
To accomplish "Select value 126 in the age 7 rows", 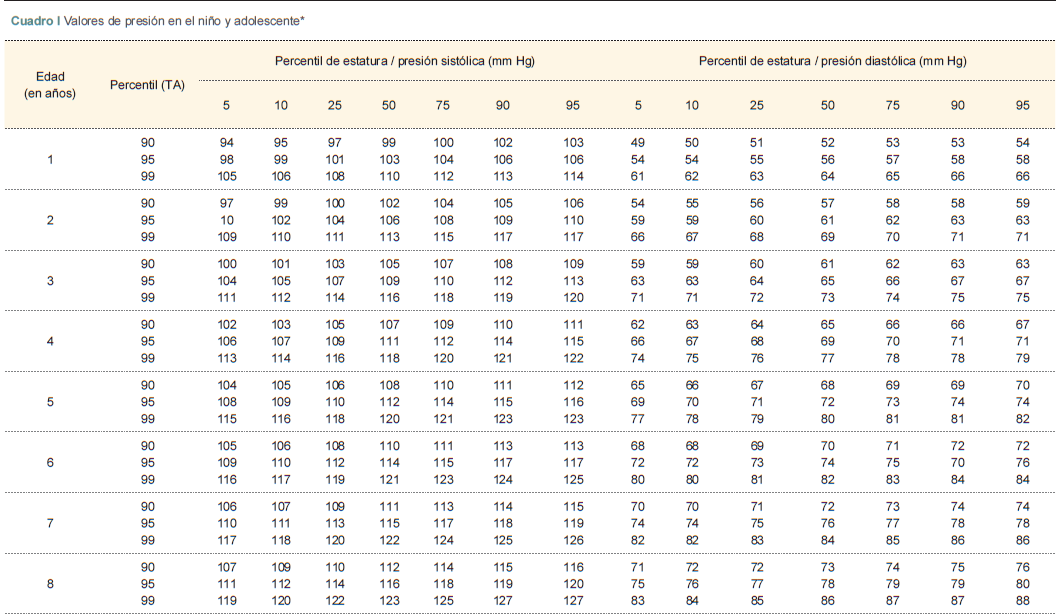I will pos(572,540).
